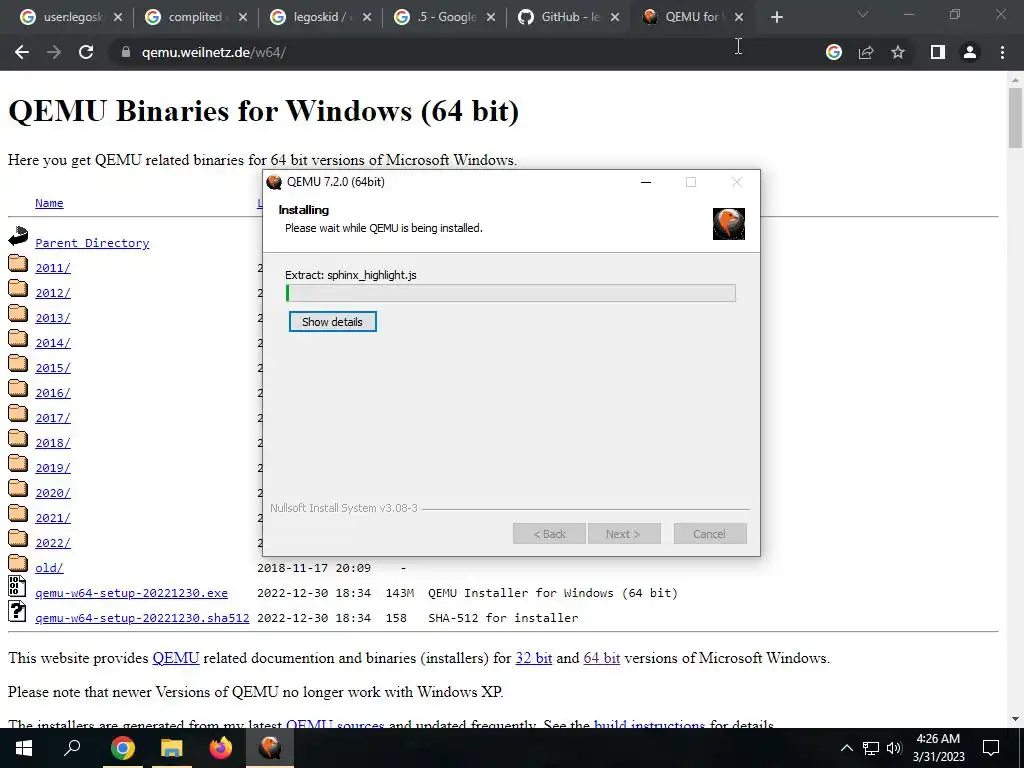The image size is (1024, 768).
Task: Open the old/ directory link
Action: (x=49, y=568)
